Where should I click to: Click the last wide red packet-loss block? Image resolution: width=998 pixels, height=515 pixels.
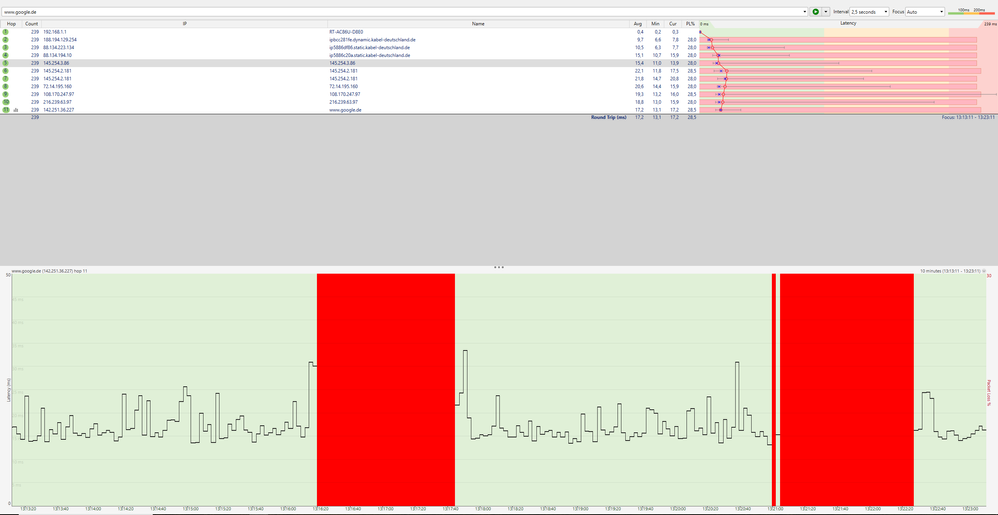(x=847, y=389)
